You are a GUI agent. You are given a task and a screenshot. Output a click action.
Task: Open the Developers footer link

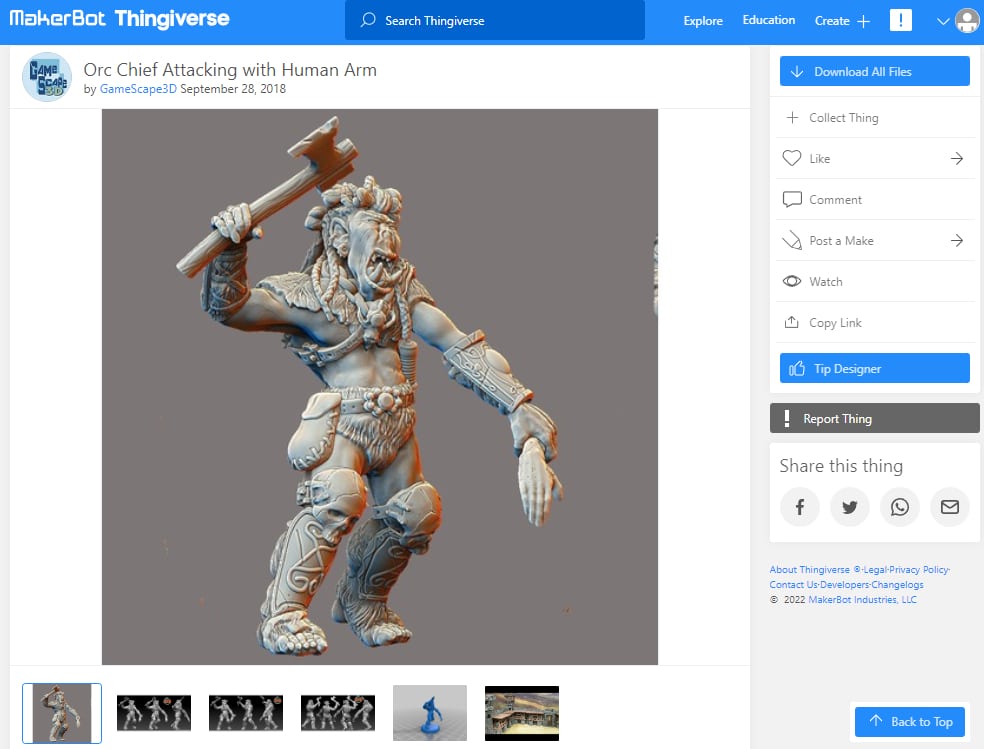(845, 585)
